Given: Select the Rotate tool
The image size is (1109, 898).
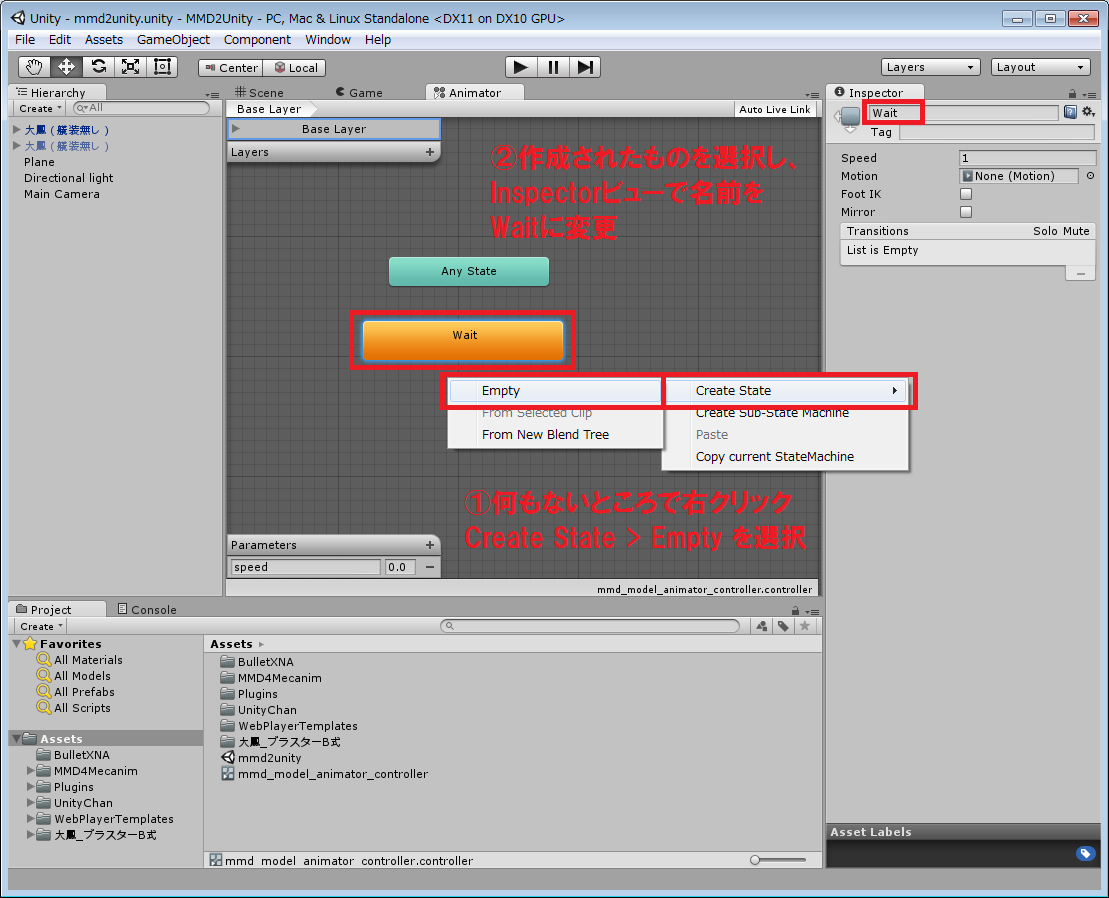Looking at the screenshot, I should click(x=98, y=67).
